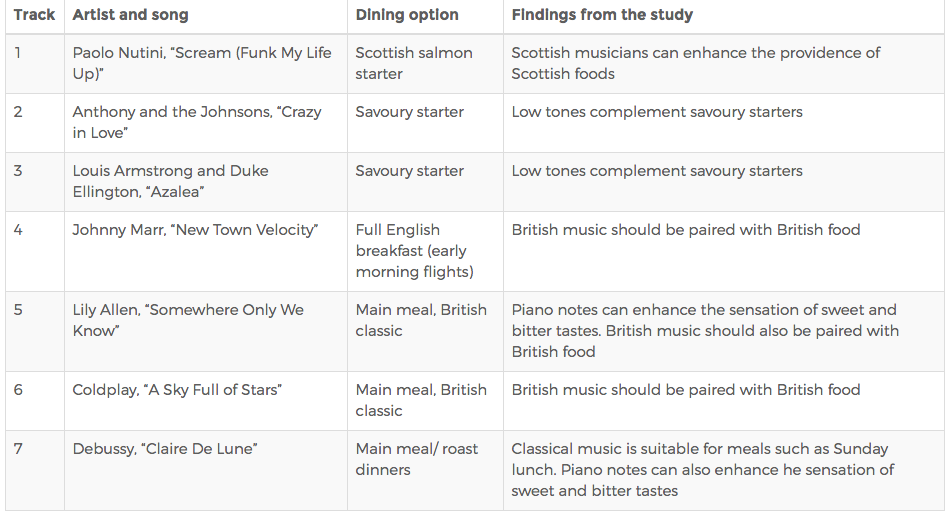This screenshot has height=511, width=950.
Task: Click track number 7 cell
Action: tap(18, 449)
